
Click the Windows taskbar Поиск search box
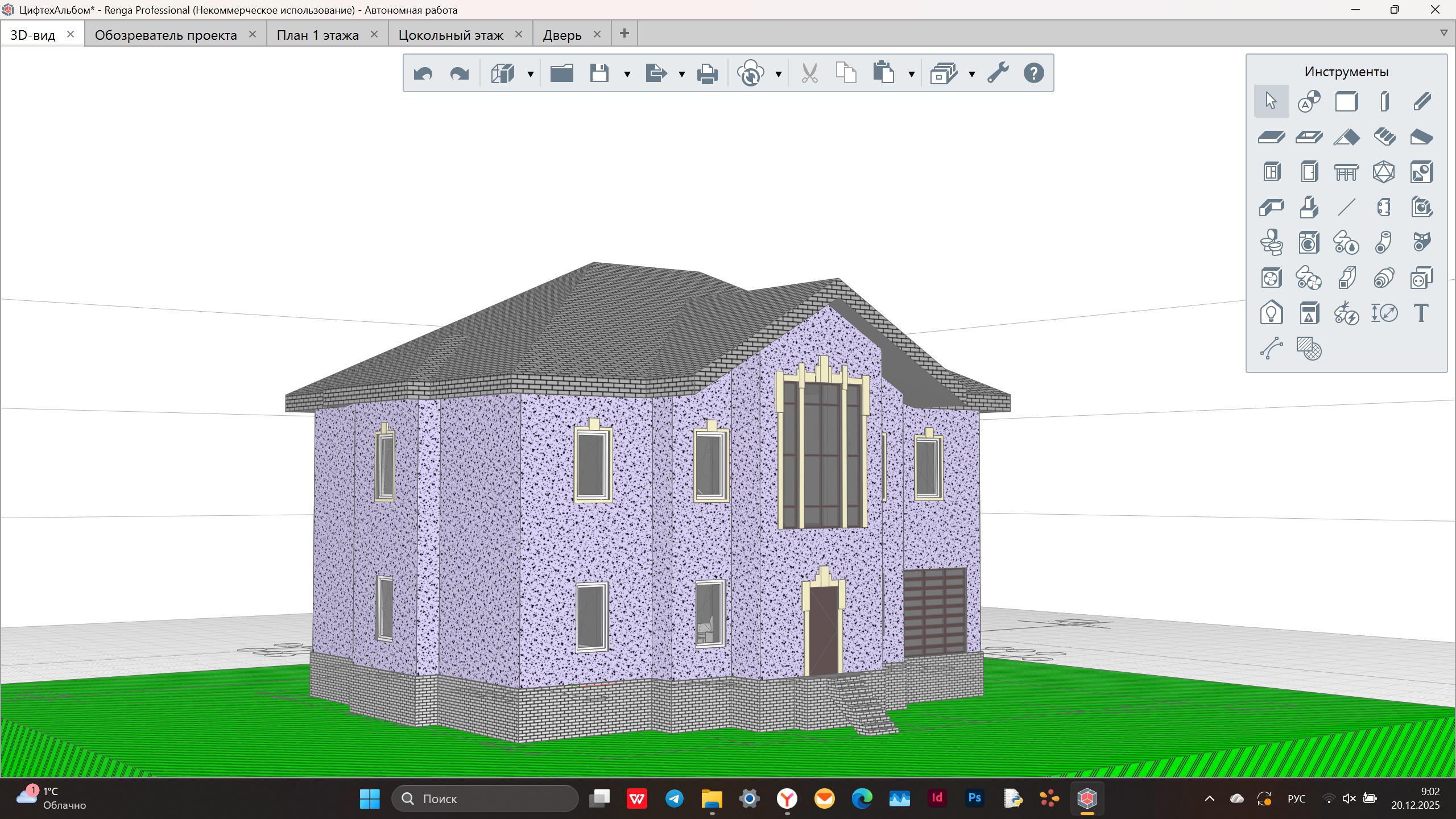tap(485, 799)
